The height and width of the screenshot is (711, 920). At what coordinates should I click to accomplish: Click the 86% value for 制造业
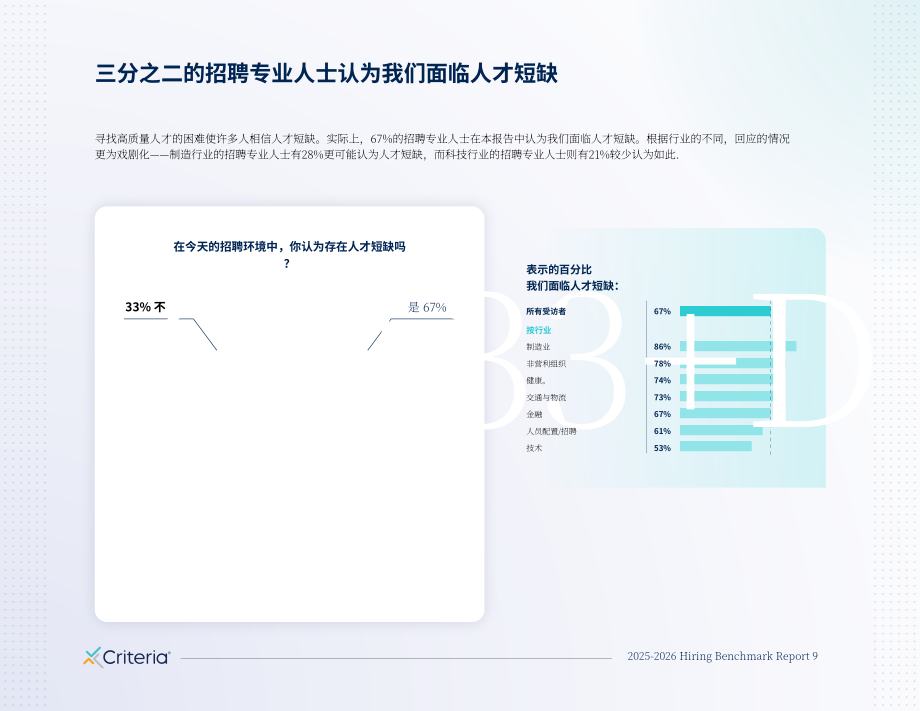coord(662,347)
